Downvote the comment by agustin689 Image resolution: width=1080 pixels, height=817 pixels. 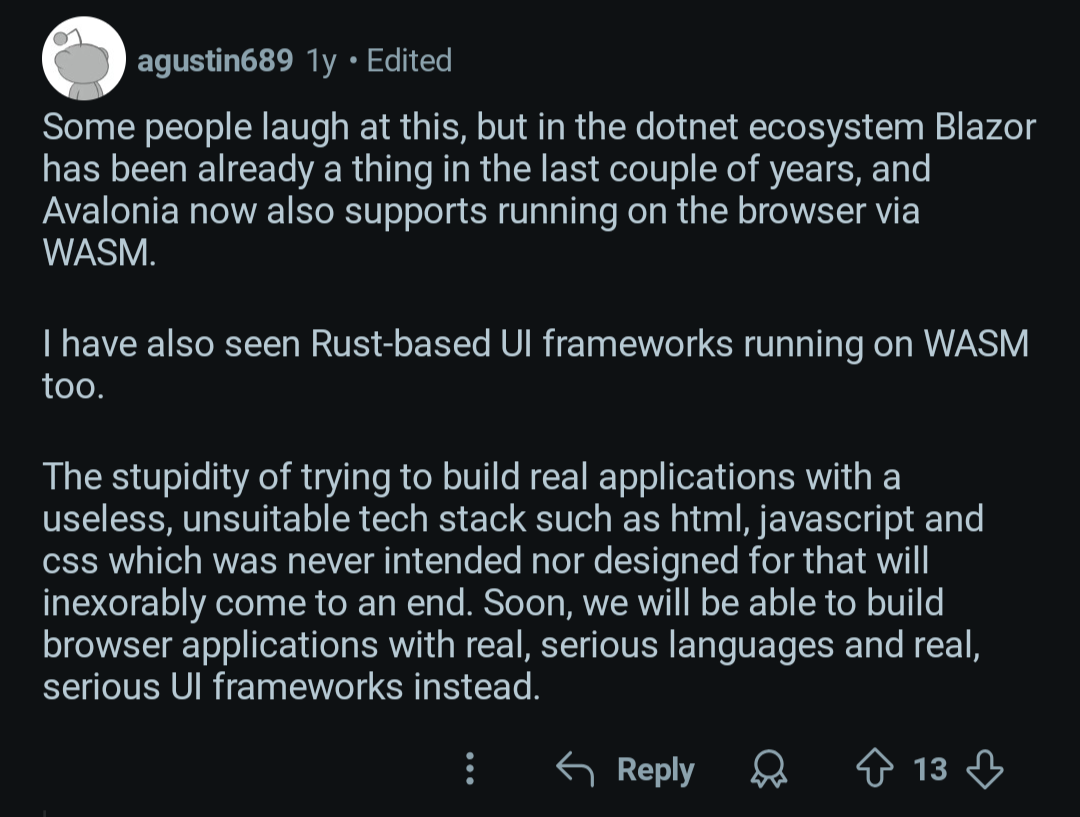click(985, 769)
